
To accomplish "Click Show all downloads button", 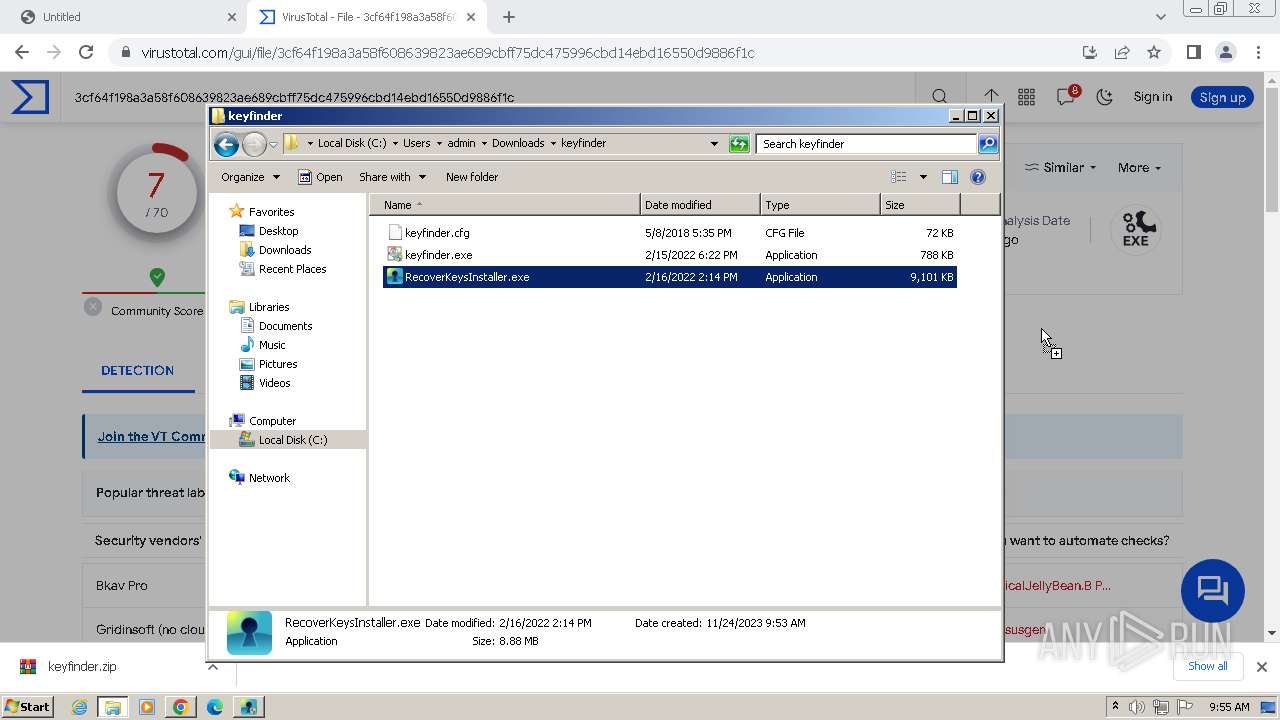I will click(x=1207, y=666).
